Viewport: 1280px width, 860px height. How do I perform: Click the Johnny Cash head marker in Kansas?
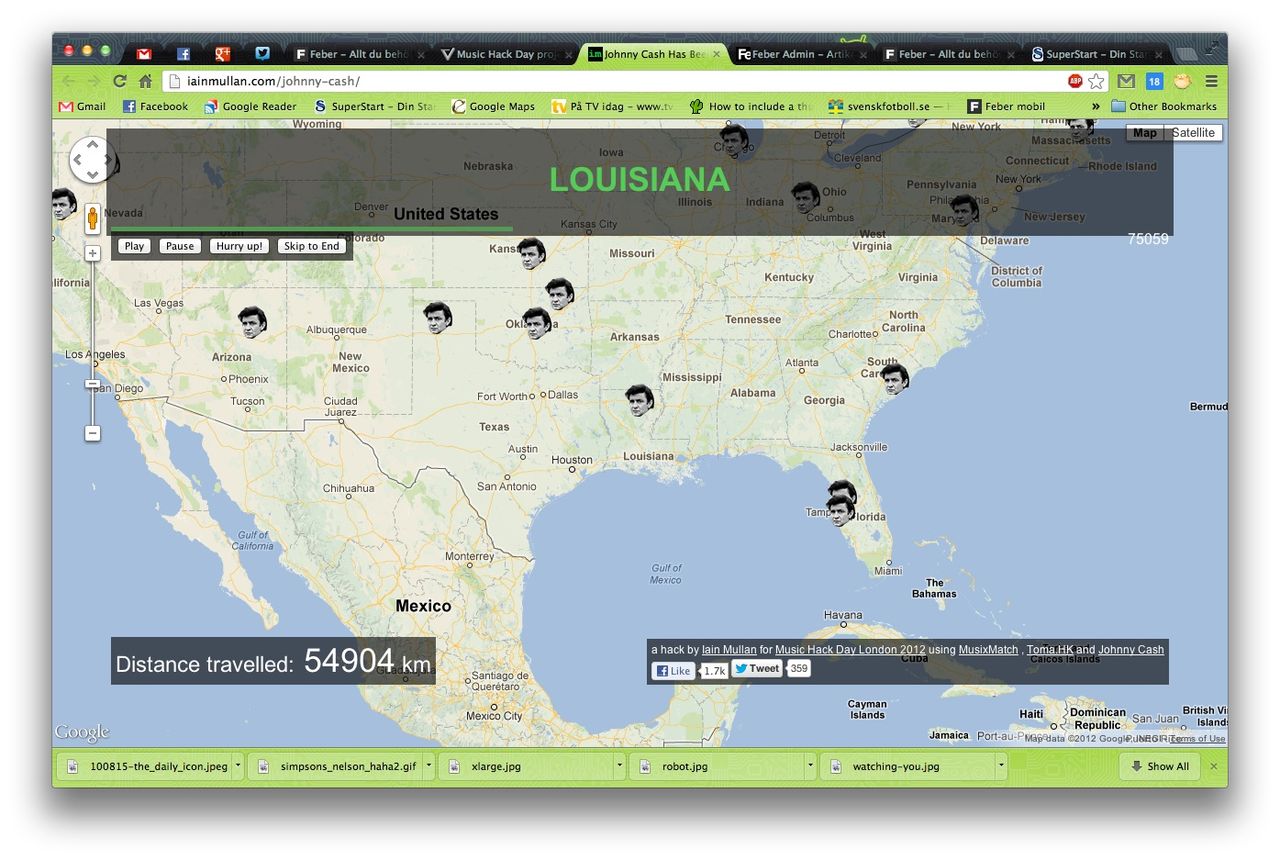point(531,254)
